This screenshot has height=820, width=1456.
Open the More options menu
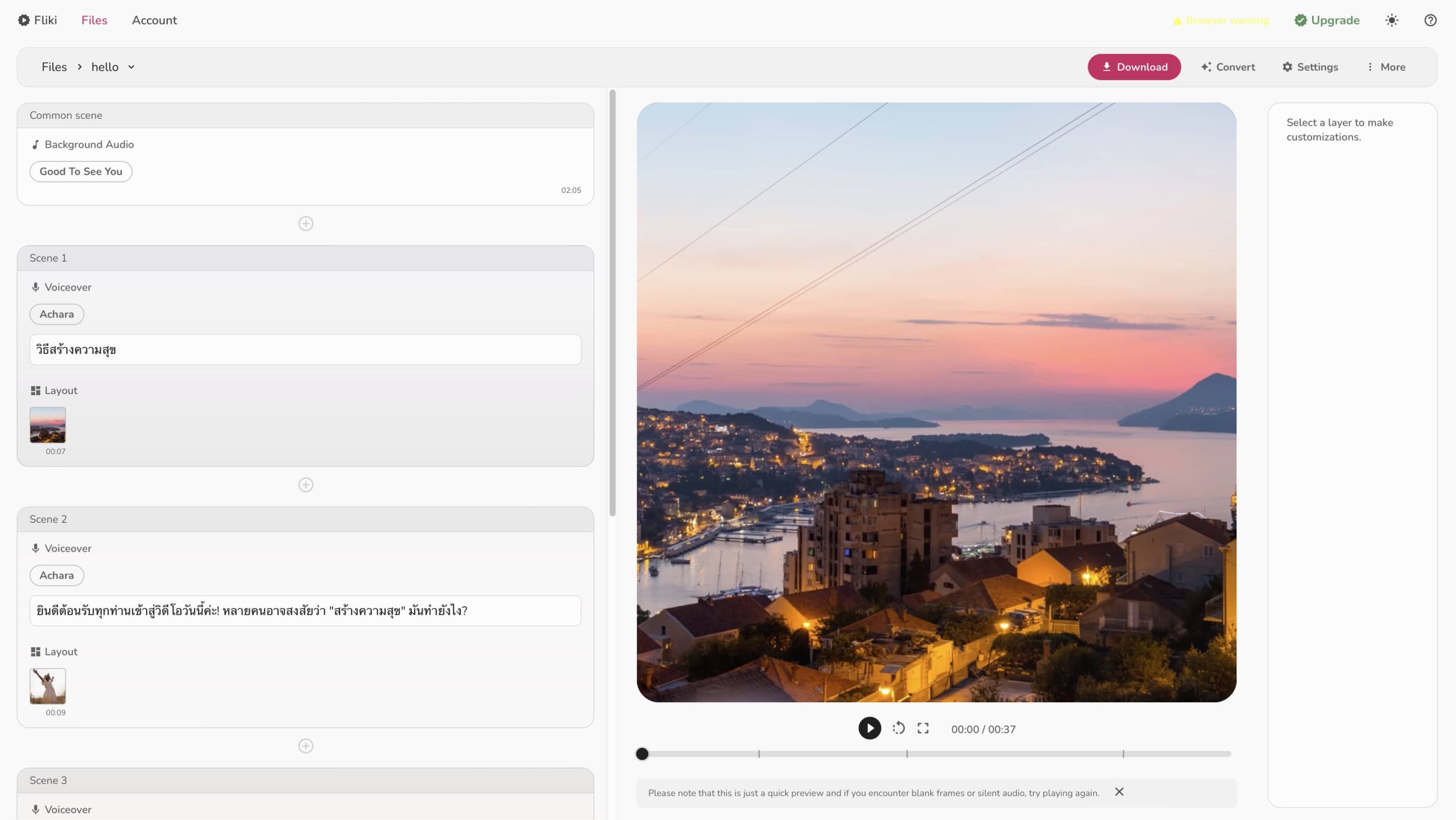point(1385,67)
